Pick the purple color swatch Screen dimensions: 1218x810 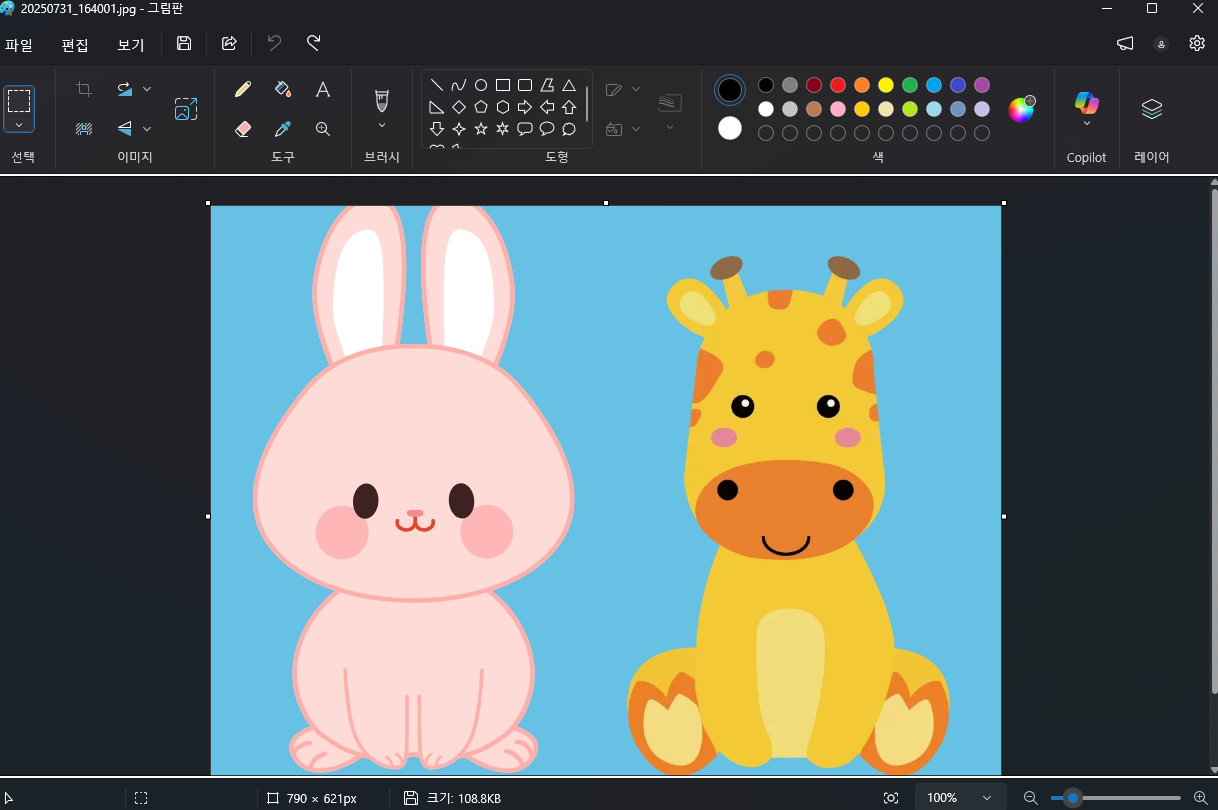click(x=982, y=85)
